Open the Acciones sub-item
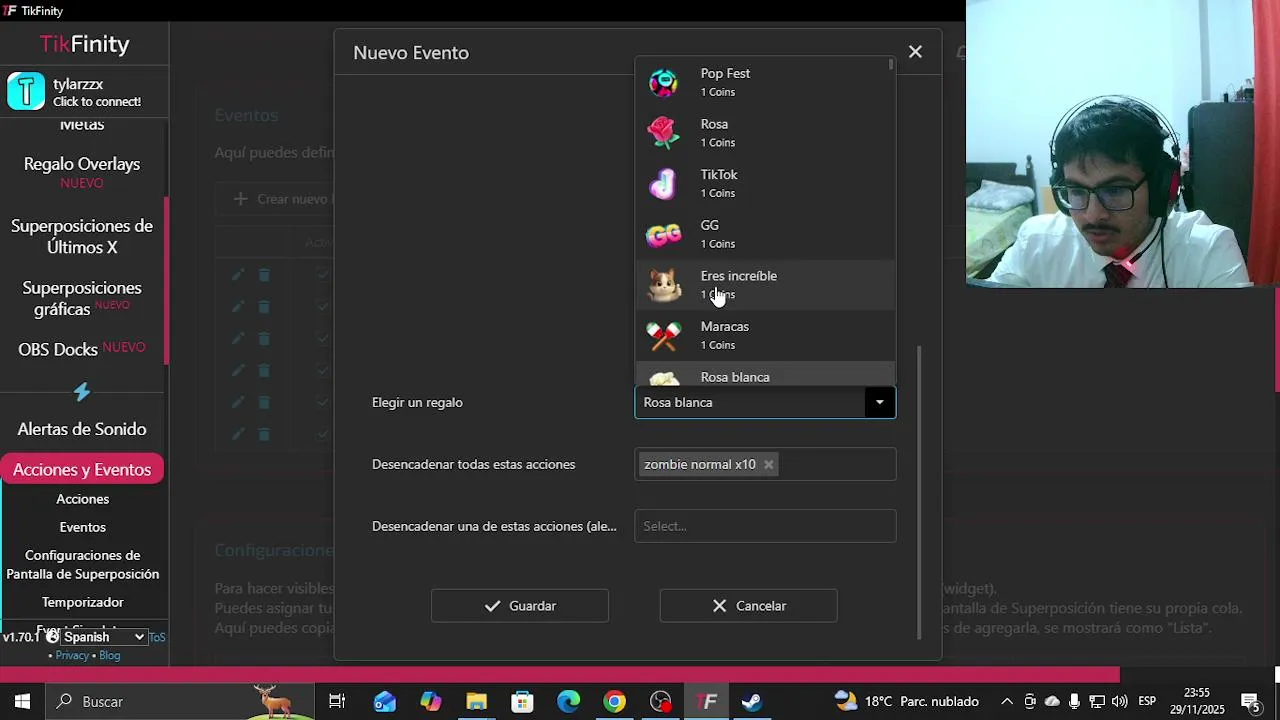1280x720 pixels. tap(82, 499)
